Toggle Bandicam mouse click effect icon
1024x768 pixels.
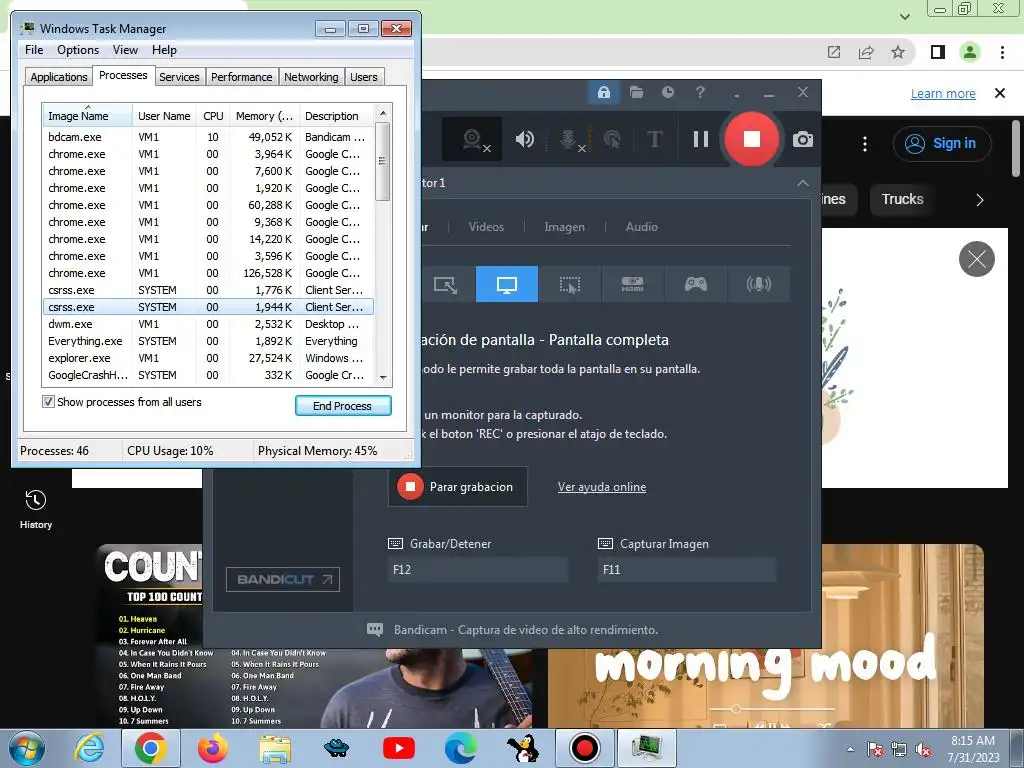tap(612, 139)
